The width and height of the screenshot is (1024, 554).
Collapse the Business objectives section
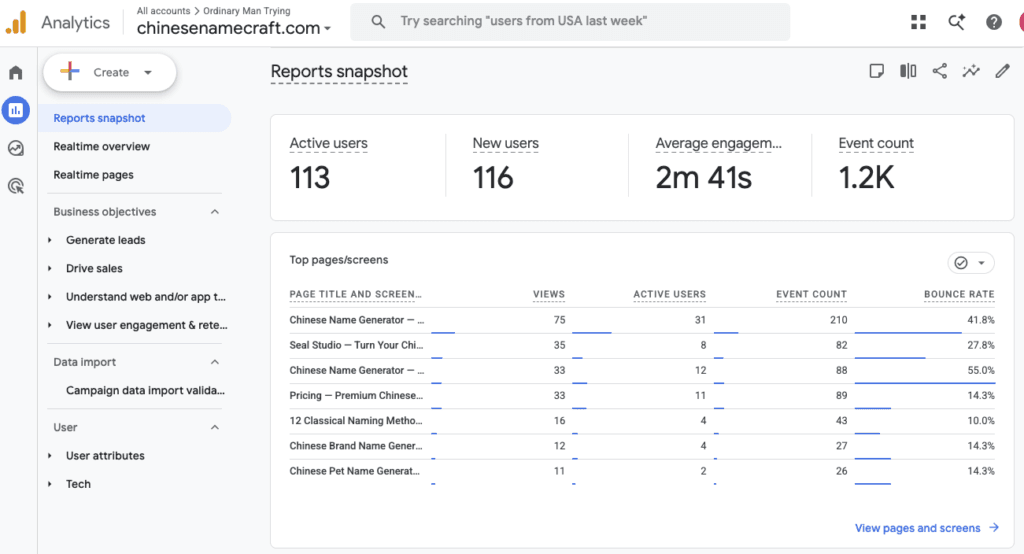click(x=215, y=212)
